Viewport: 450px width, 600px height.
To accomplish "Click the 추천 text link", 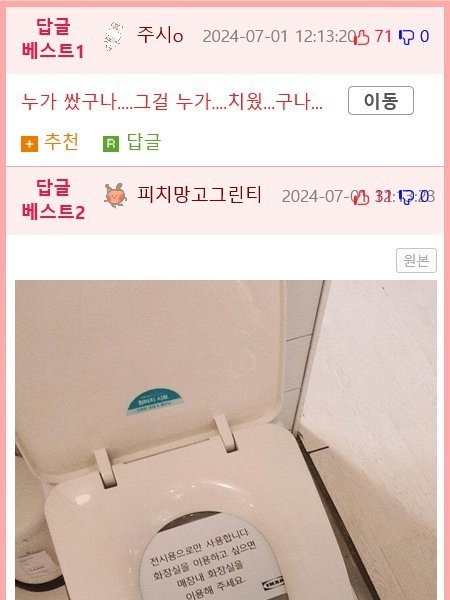I will pyautogui.click(x=62, y=142).
